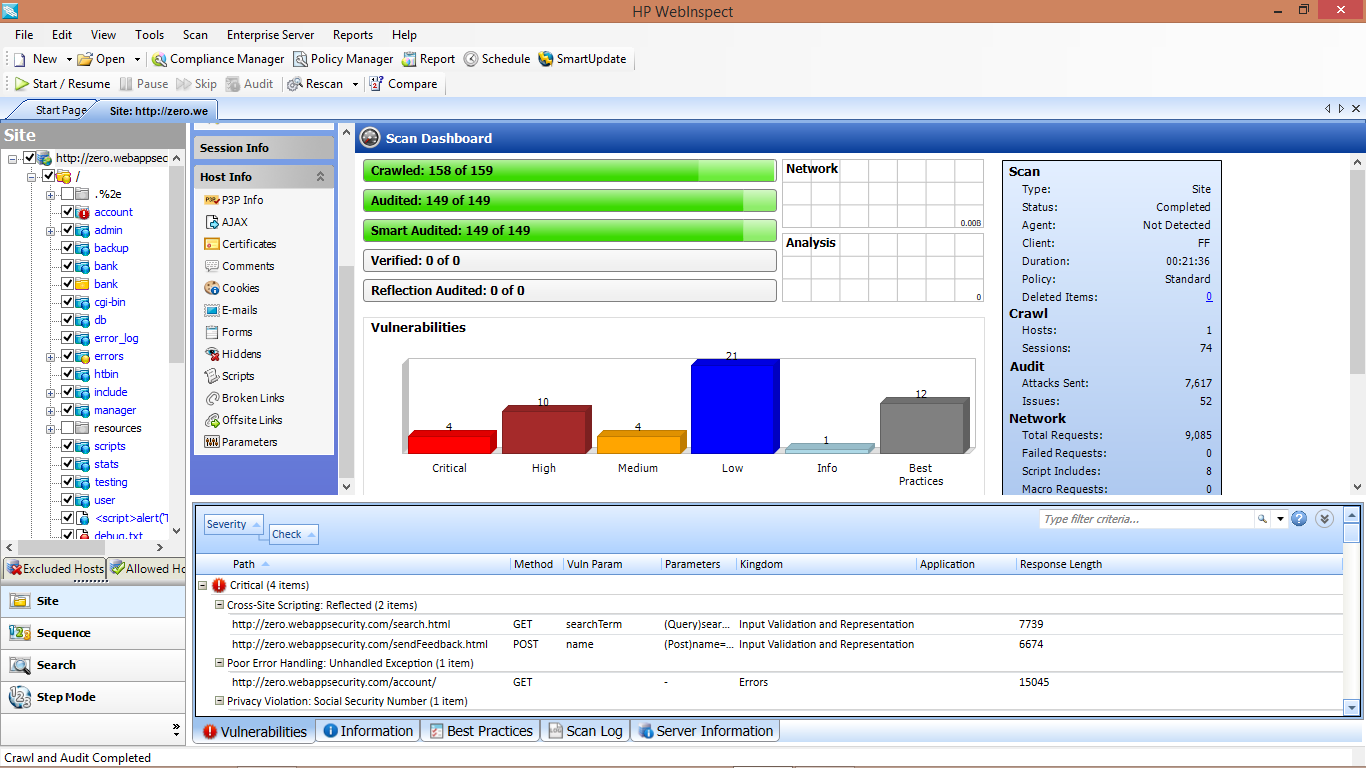Open Comments under Host Info

point(239,266)
